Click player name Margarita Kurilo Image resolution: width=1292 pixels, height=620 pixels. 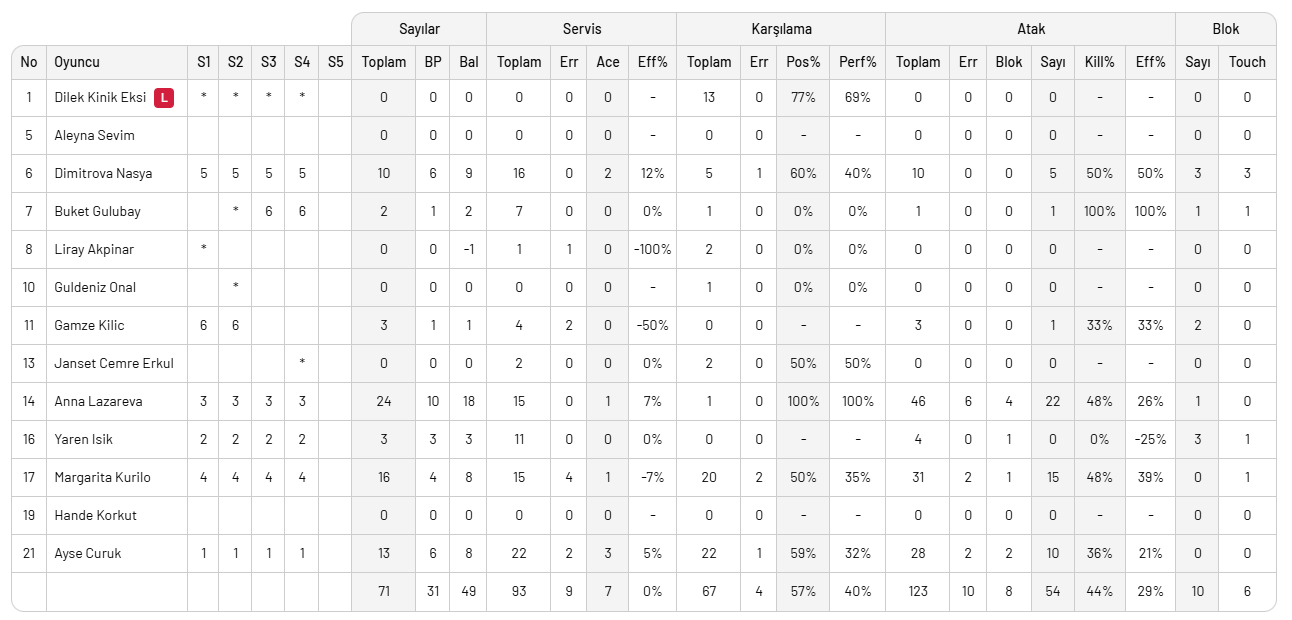point(102,477)
